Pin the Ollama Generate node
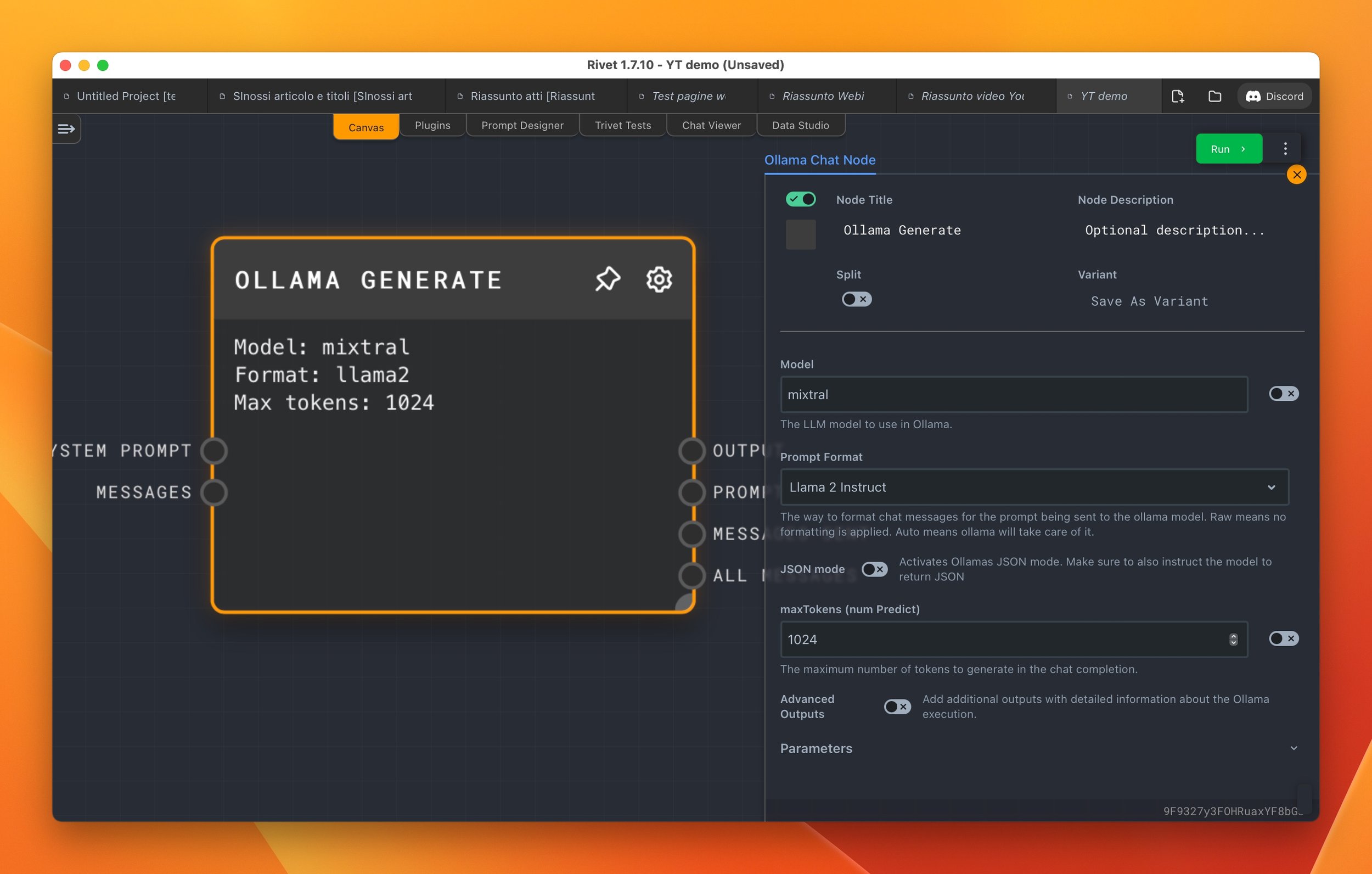1372x874 pixels. point(608,279)
